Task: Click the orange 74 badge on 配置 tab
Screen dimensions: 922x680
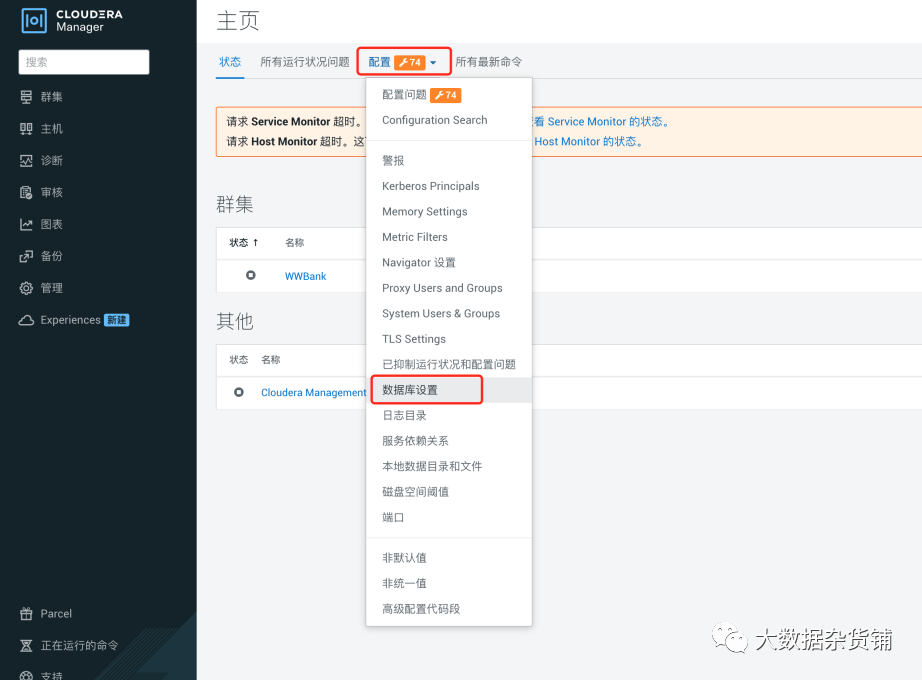Action: tap(410, 62)
